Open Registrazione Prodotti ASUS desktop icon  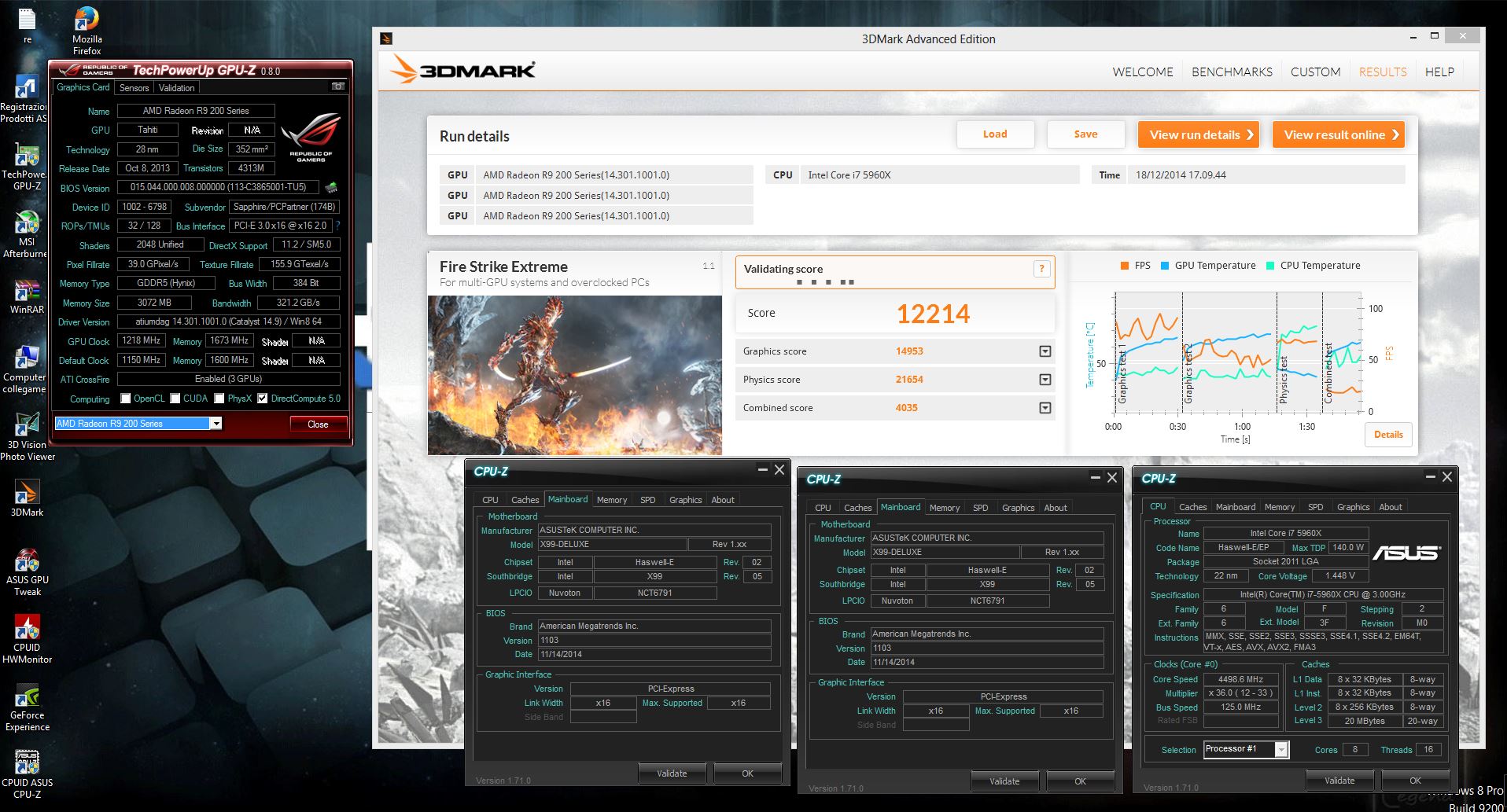click(x=24, y=99)
